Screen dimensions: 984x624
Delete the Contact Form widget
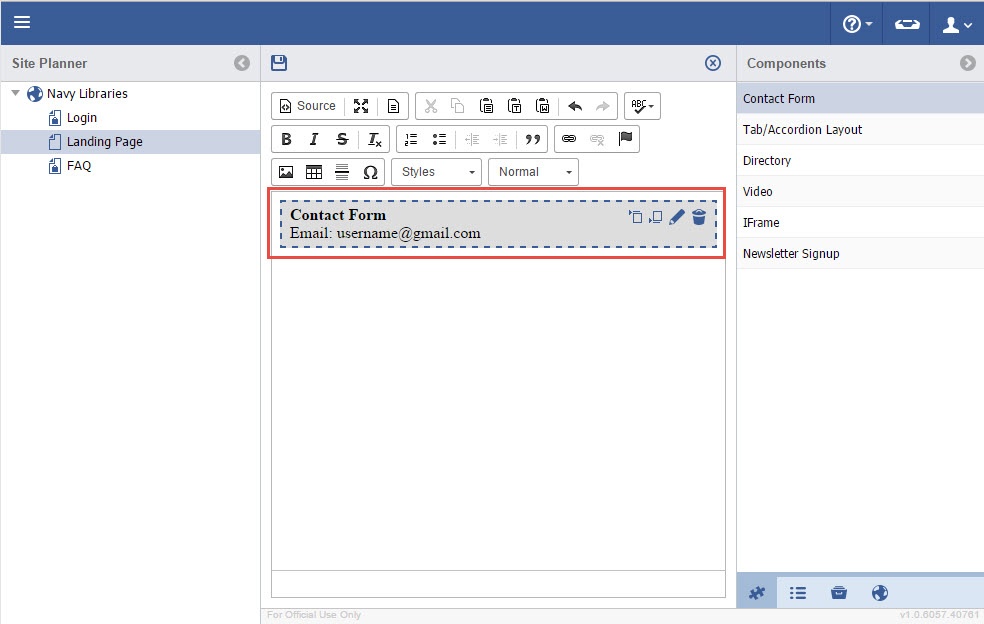click(x=699, y=217)
